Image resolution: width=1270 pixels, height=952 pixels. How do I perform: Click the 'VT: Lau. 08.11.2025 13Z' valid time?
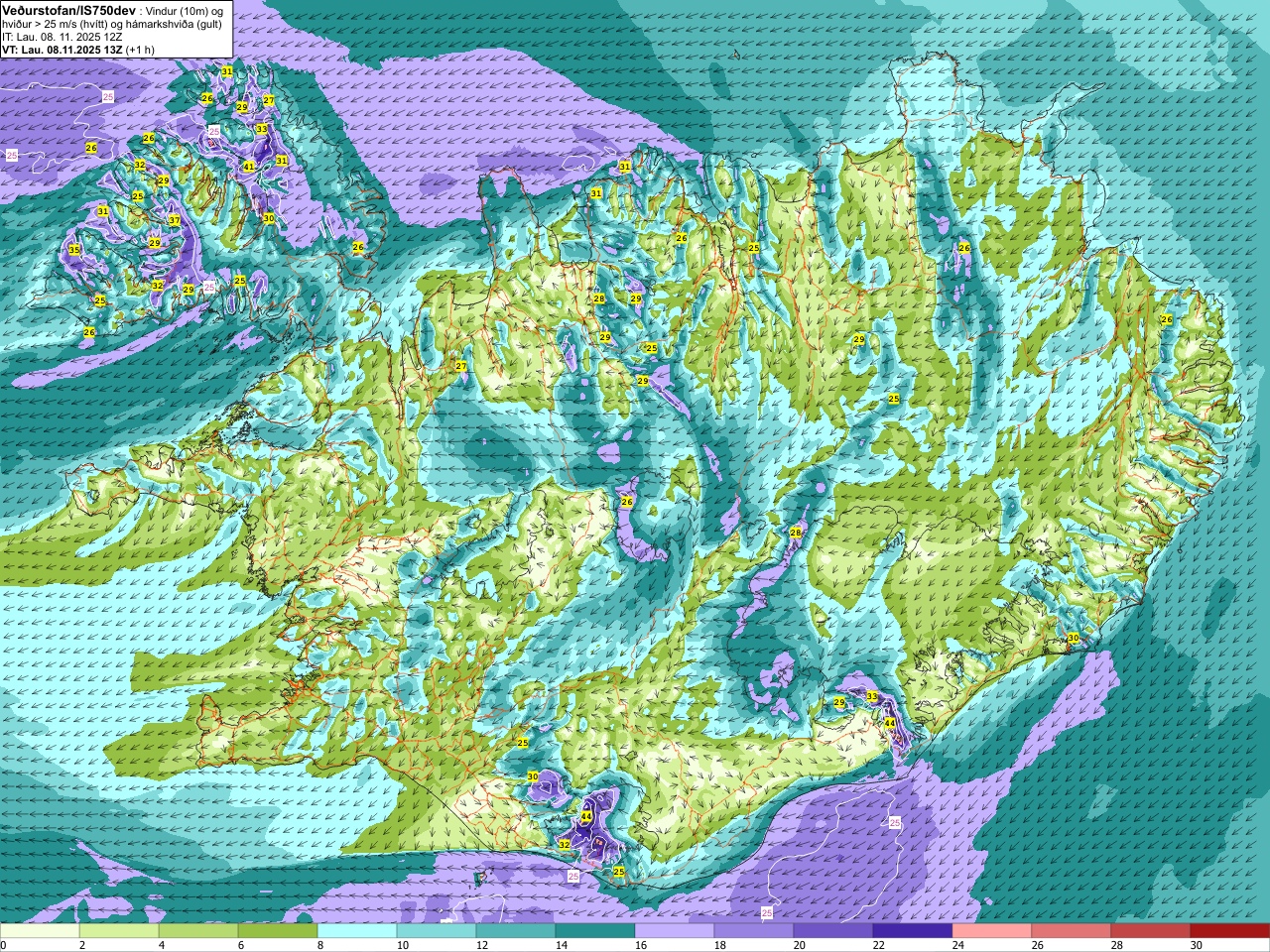click(63, 50)
